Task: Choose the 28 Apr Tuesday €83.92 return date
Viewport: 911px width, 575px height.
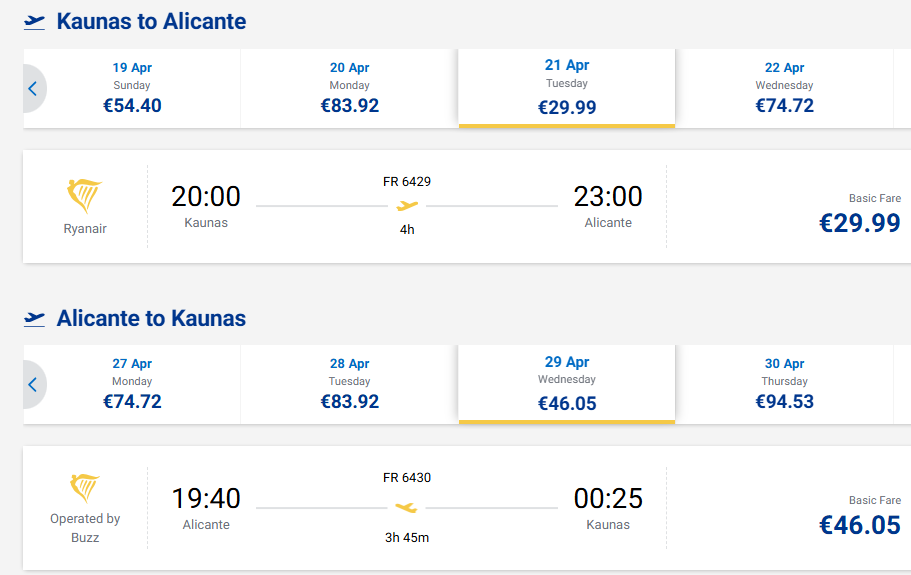Action: coord(349,384)
